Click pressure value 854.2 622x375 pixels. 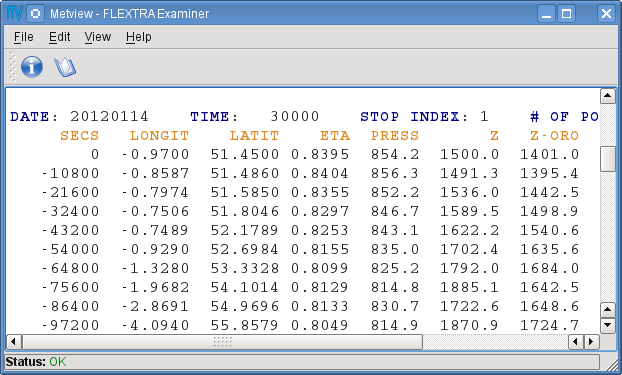pos(395,154)
